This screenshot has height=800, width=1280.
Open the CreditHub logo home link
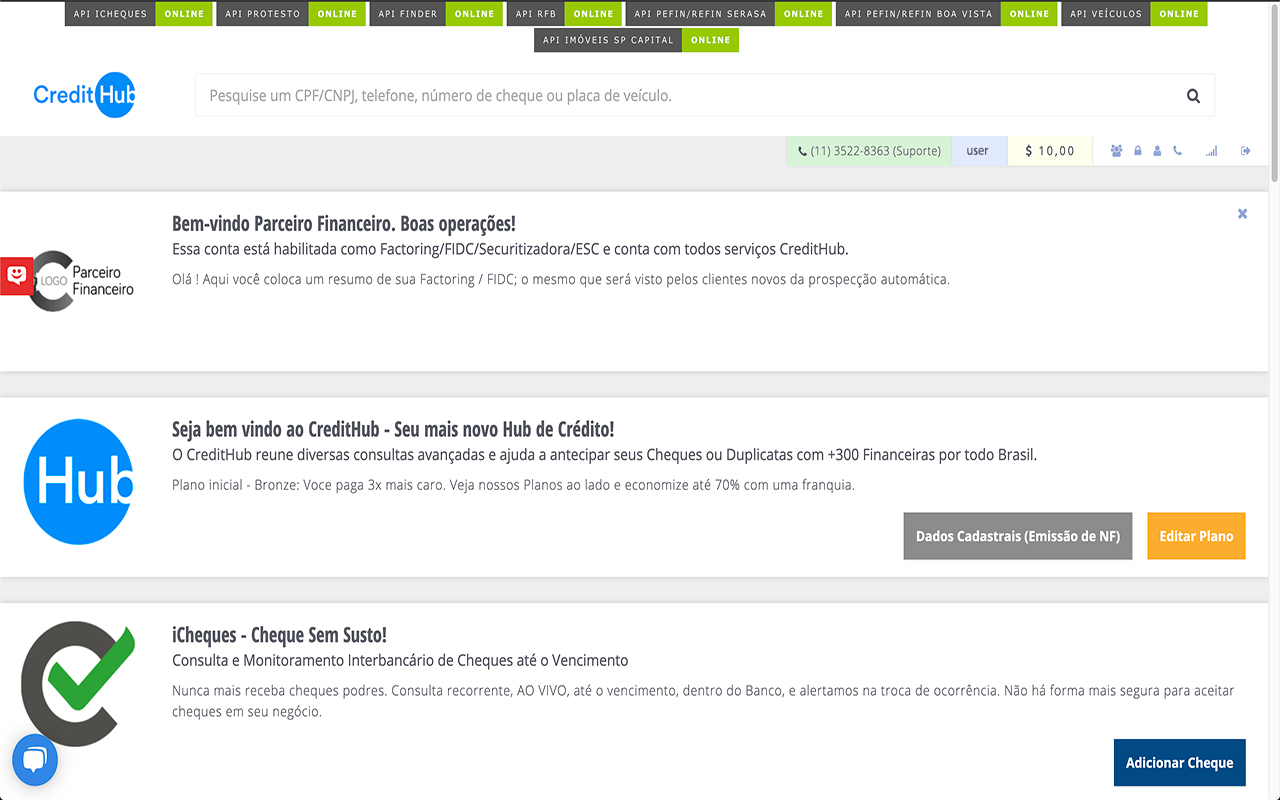[x=84, y=95]
